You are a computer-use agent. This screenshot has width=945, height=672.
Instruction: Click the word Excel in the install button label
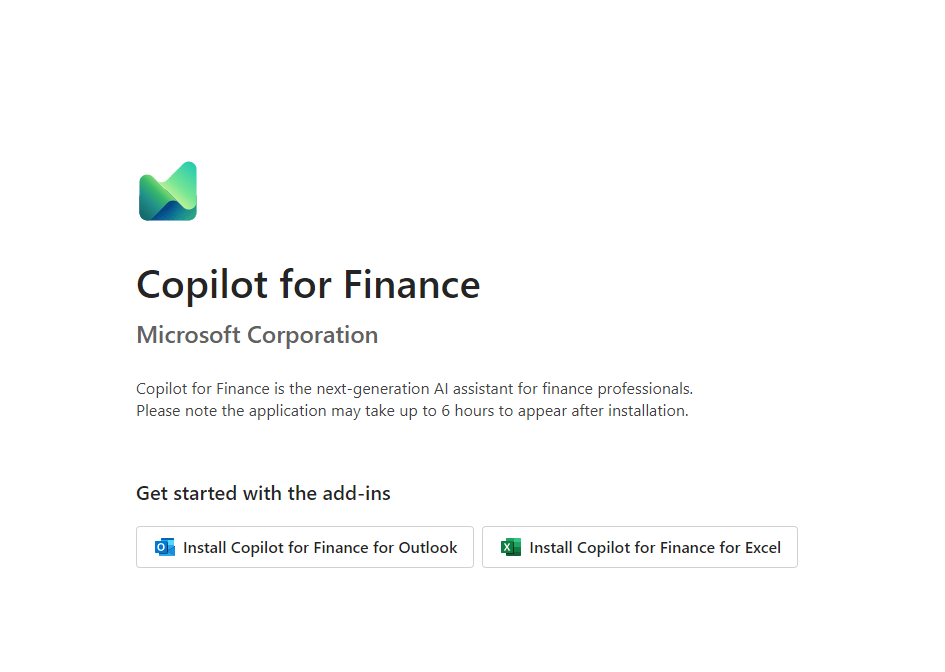[763, 547]
